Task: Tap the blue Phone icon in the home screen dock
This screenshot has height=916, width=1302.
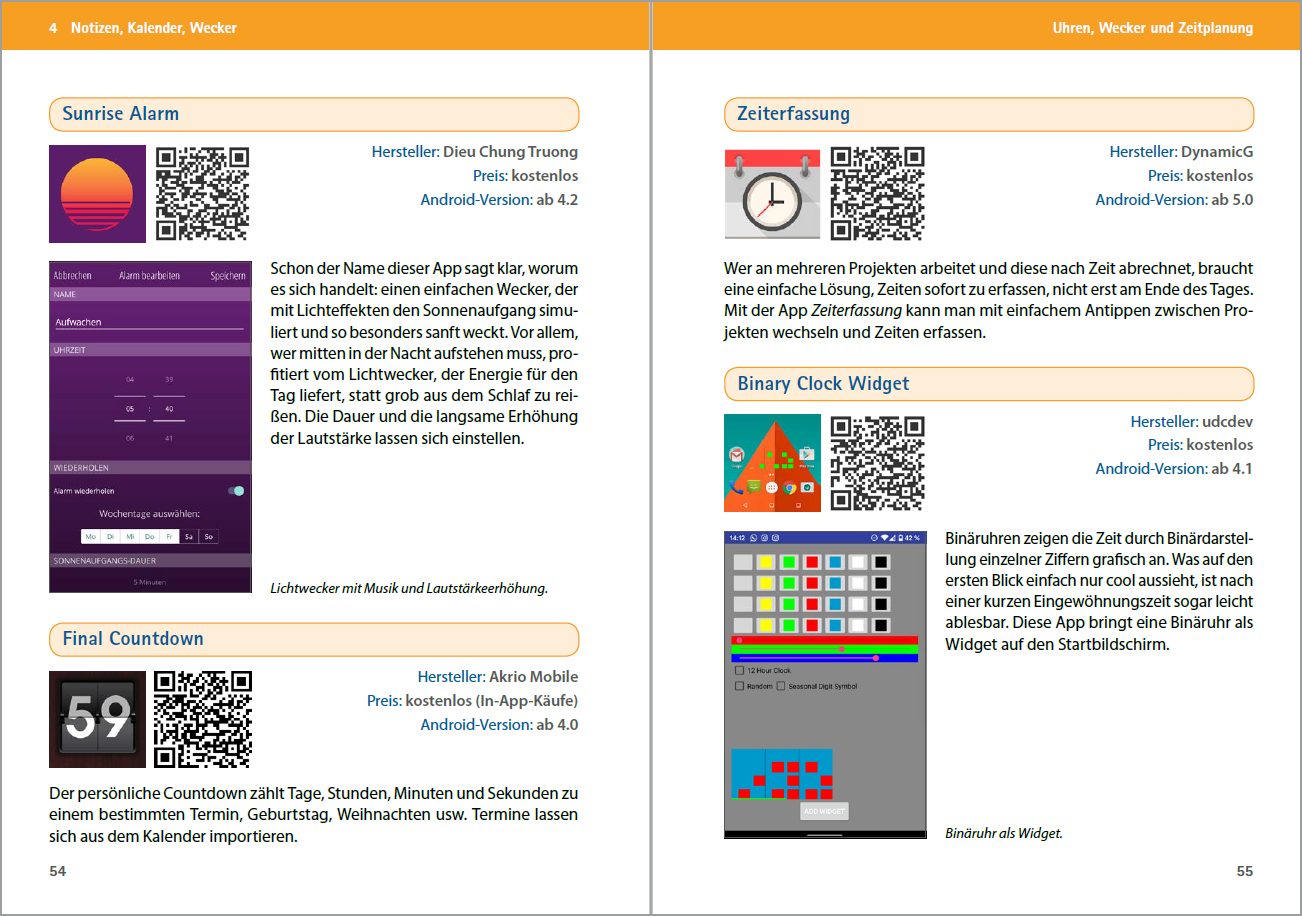Action: click(736, 487)
